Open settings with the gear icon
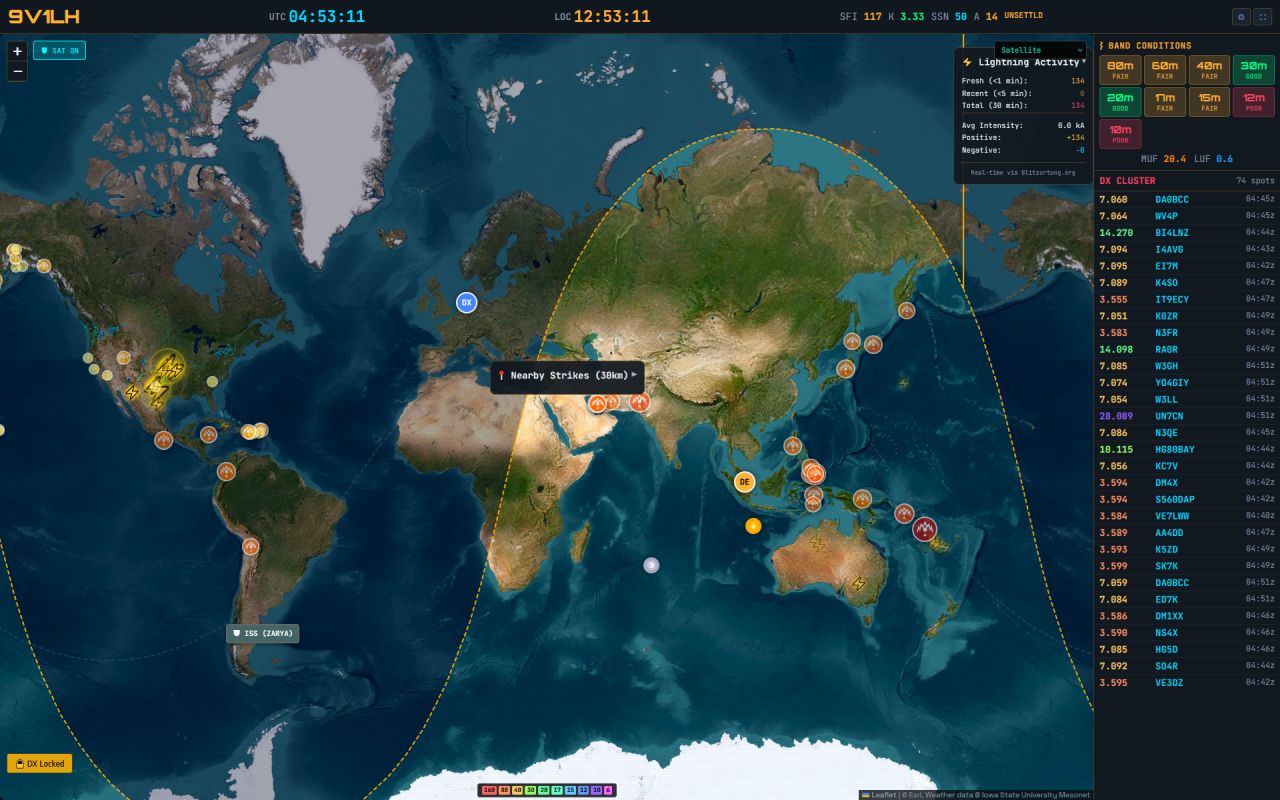 click(x=1242, y=16)
